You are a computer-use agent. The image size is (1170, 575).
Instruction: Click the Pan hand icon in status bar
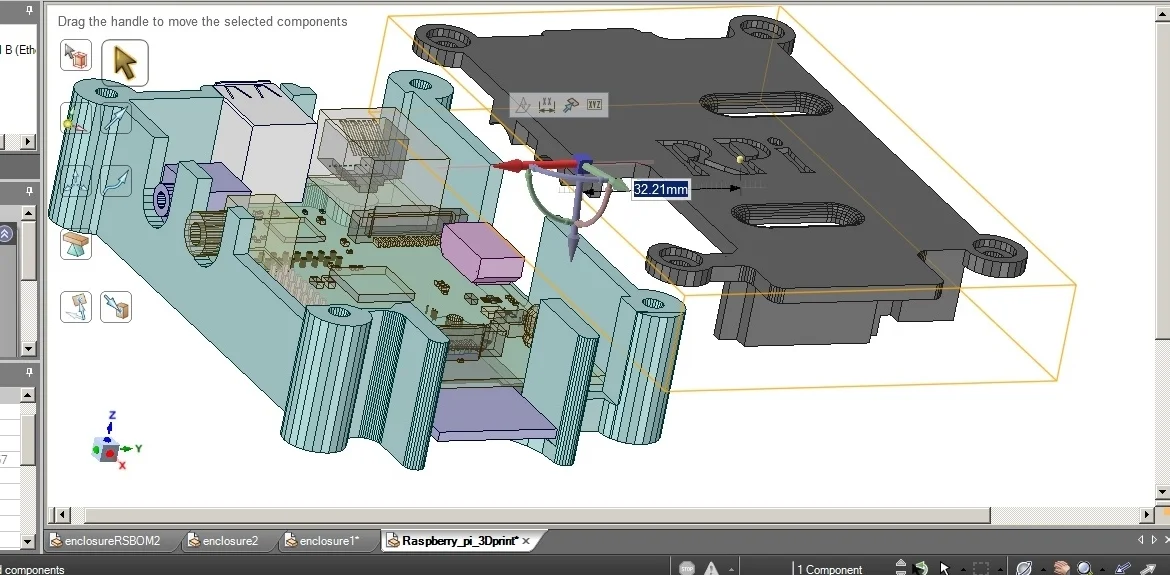(x=1062, y=568)
